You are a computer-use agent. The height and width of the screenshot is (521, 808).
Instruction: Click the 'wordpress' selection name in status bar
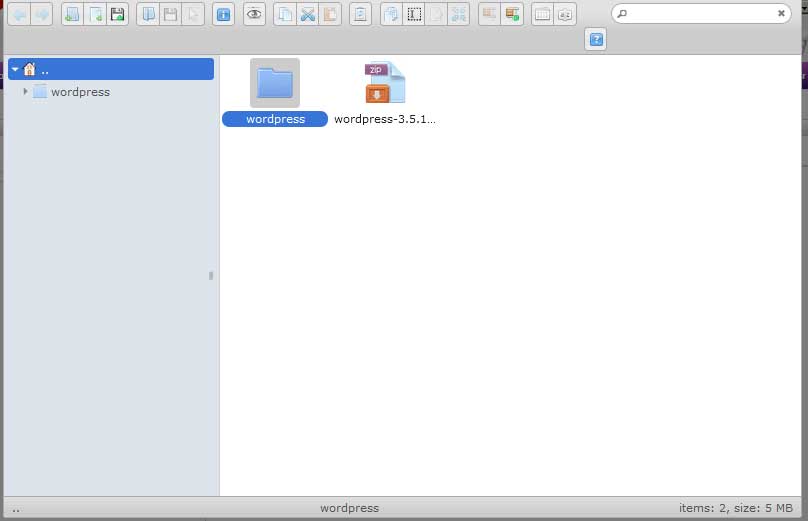[x=349, y=508]
